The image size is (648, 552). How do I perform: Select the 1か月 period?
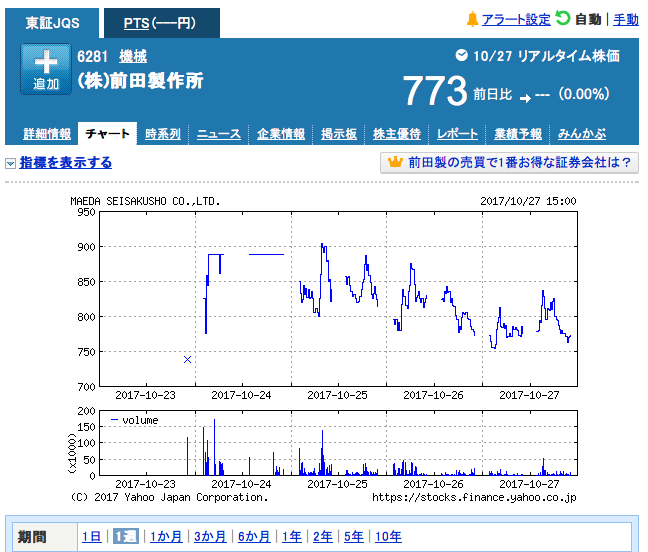[x=166, y=537]
